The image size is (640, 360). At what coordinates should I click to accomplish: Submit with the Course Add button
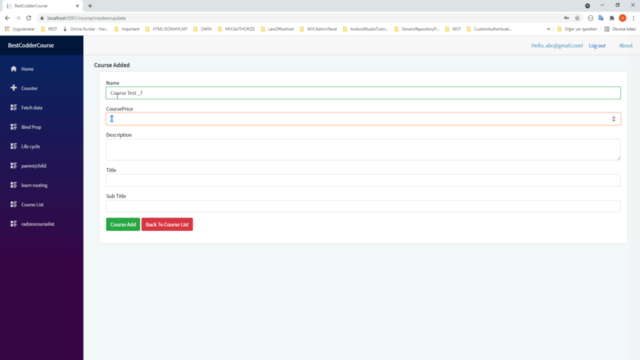coord(123,224)
